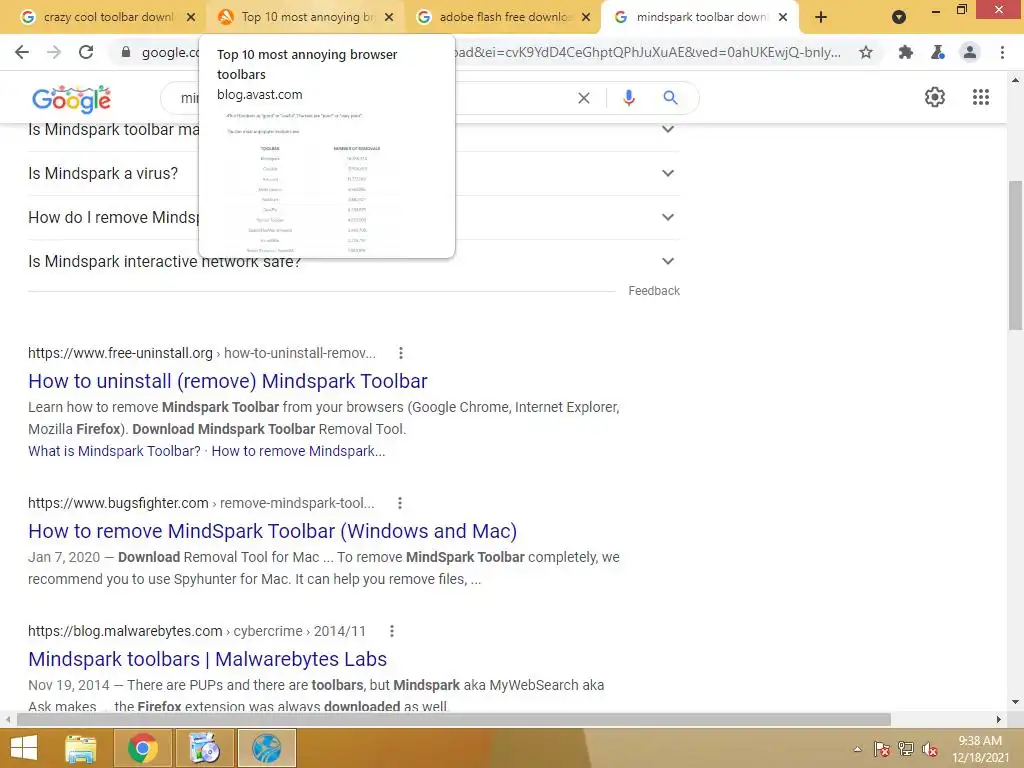Image resolution: width=1024 pixels, height=768 pixels.
Task: Go to Google homepage via logo
Action: click(x=71, y=99)
